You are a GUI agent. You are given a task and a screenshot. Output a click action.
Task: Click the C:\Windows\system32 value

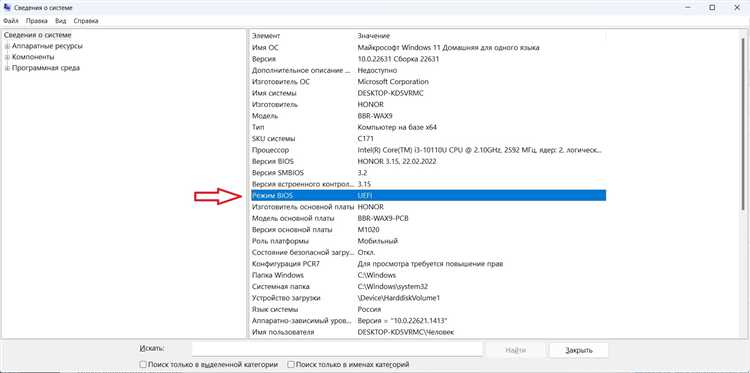point(393,287)
